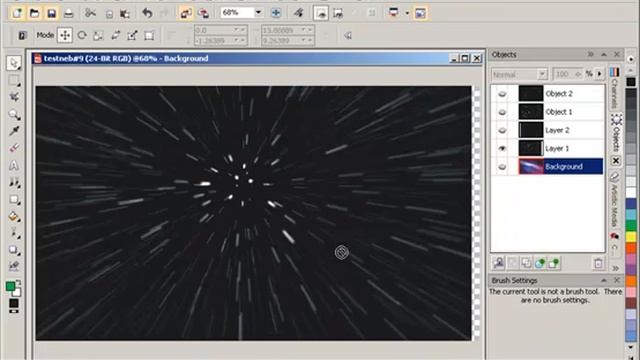The width and height of the screenshot is (640, 360).
Task: Toggle visibility eye of Layer 2
Action: (502, 131)
